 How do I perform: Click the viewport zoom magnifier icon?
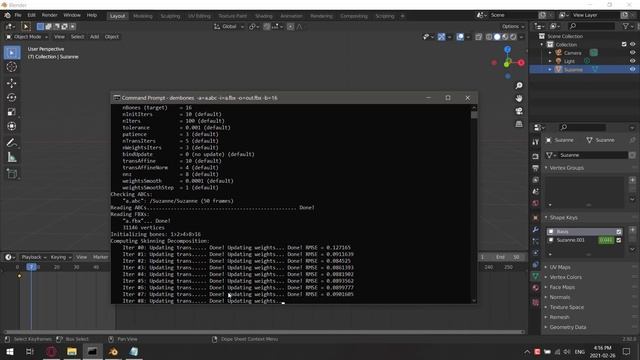[x=519, y=86]
